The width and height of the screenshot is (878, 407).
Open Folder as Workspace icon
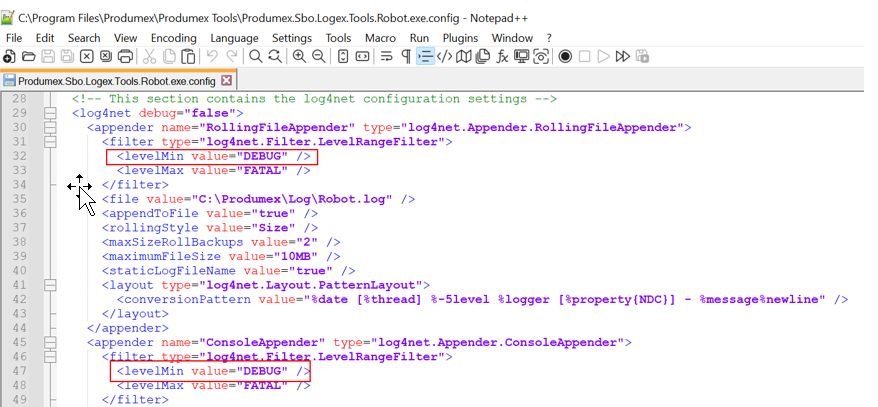(522, 57)
